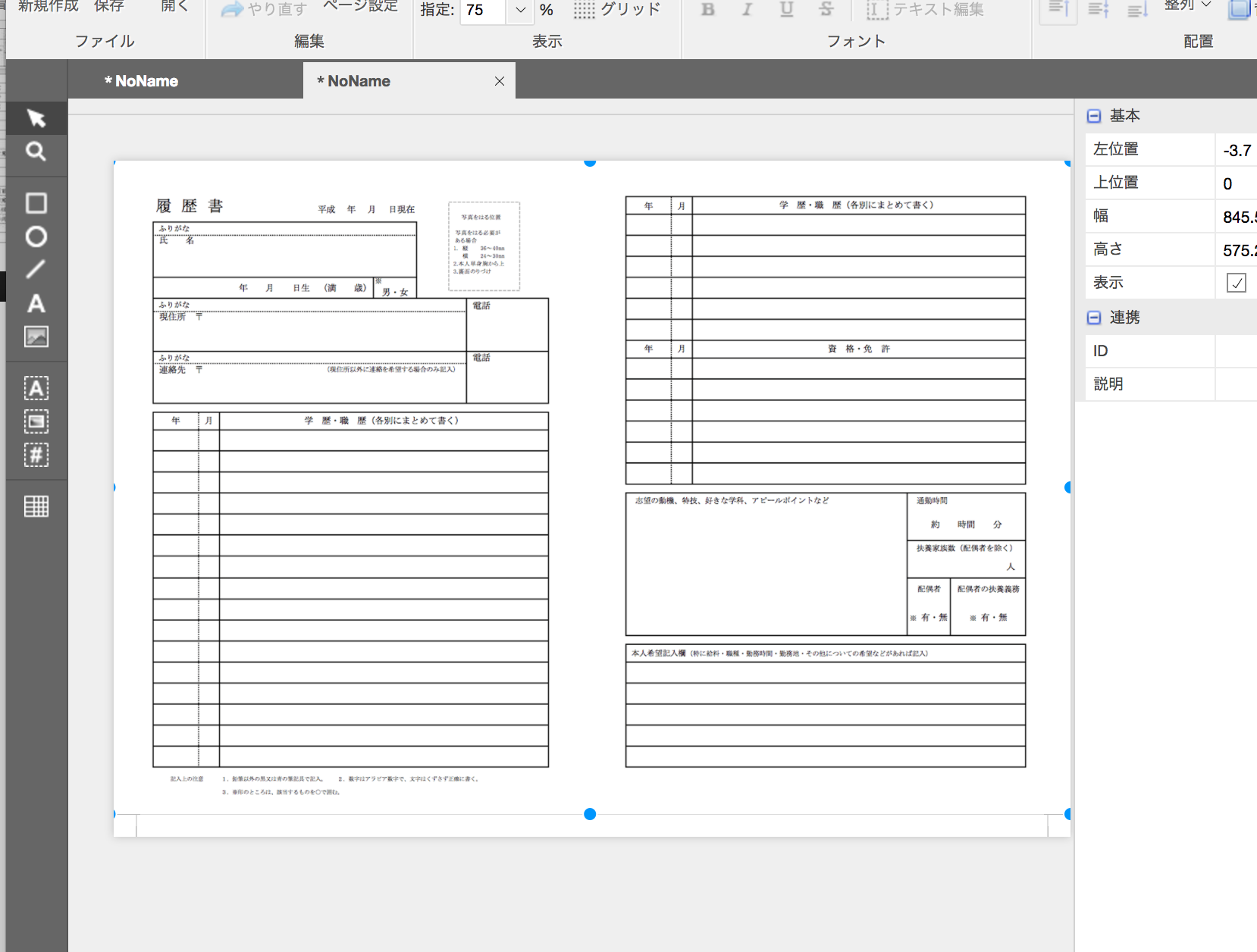Screen dimensions: 1257x952
Task: Toggle underline font style
Action: click(x=786, y=9)
